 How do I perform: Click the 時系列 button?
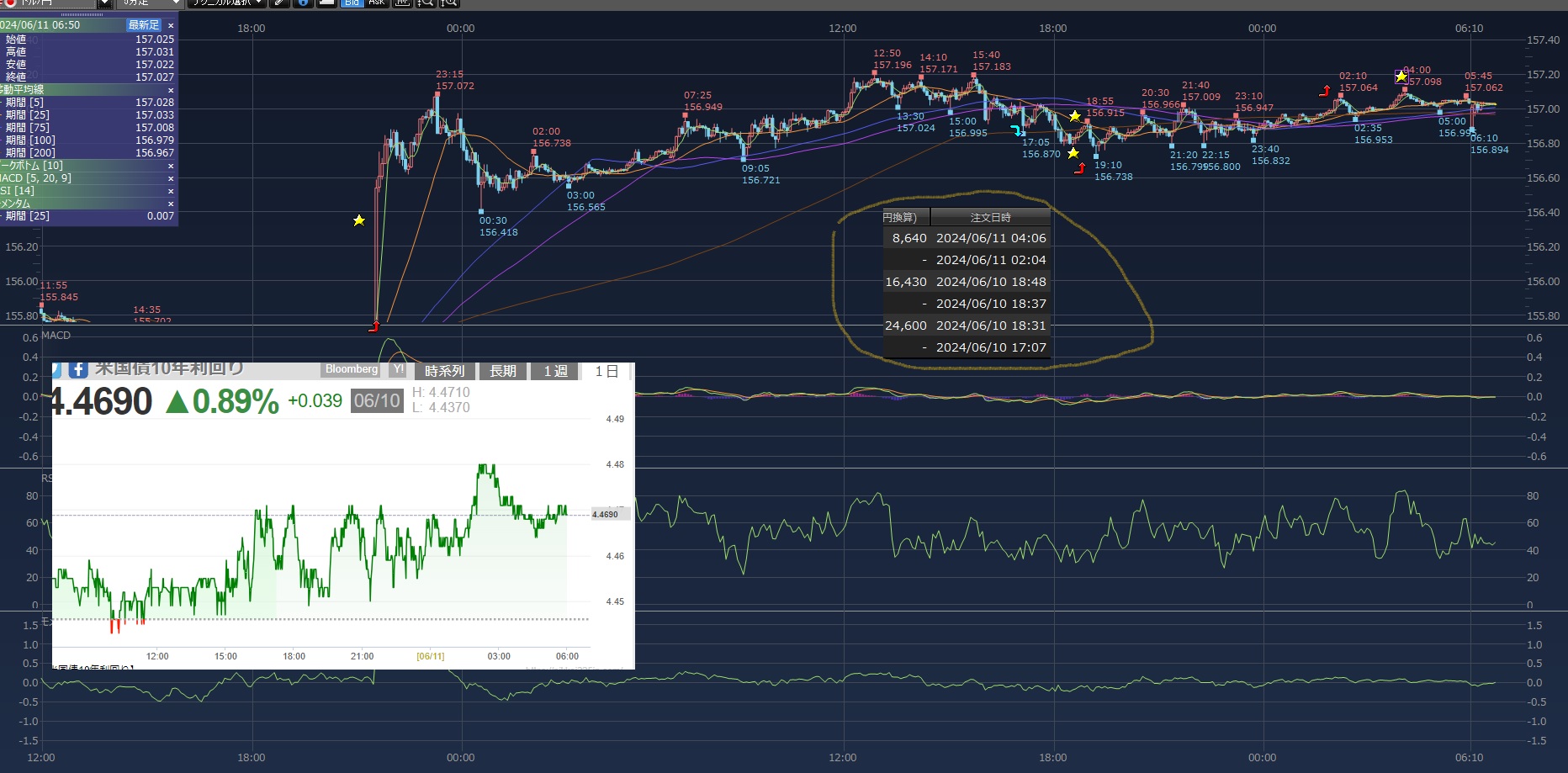pyautogui.click(x=444, y=371)
